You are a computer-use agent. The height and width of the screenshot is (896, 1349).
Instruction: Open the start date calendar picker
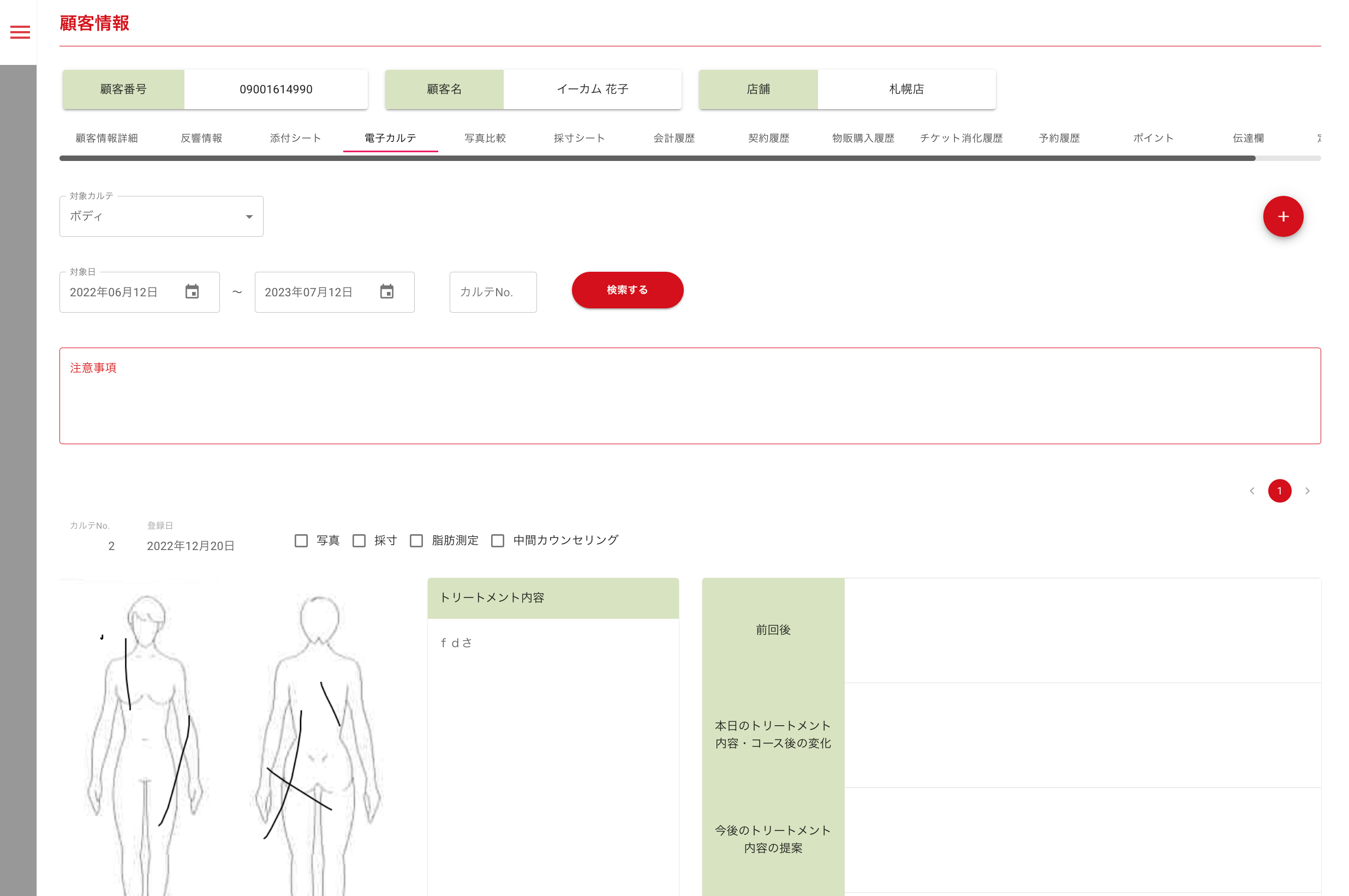(x=192, y=292)
